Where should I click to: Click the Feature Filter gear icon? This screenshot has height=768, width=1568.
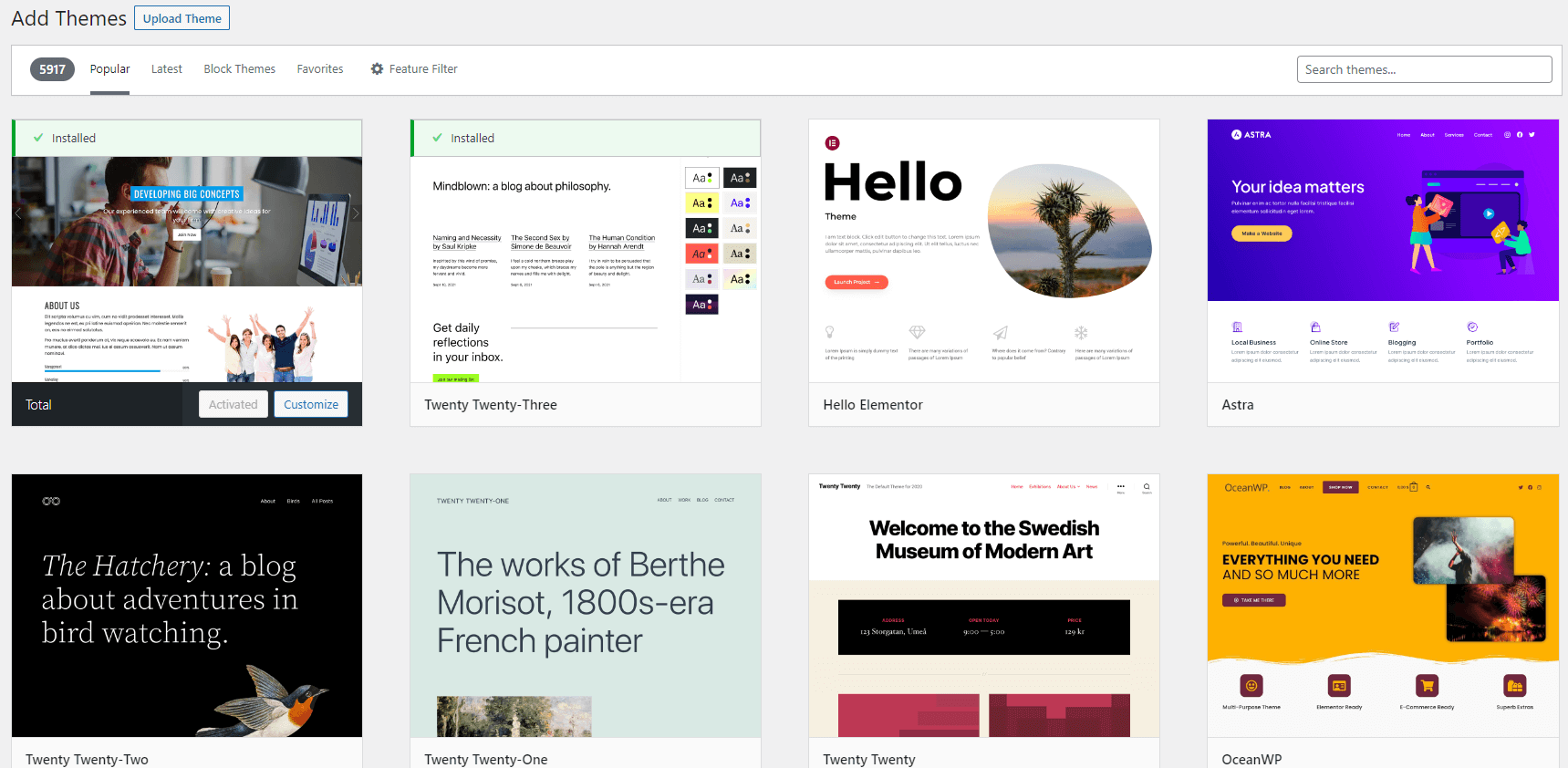(x=377, y=69)
